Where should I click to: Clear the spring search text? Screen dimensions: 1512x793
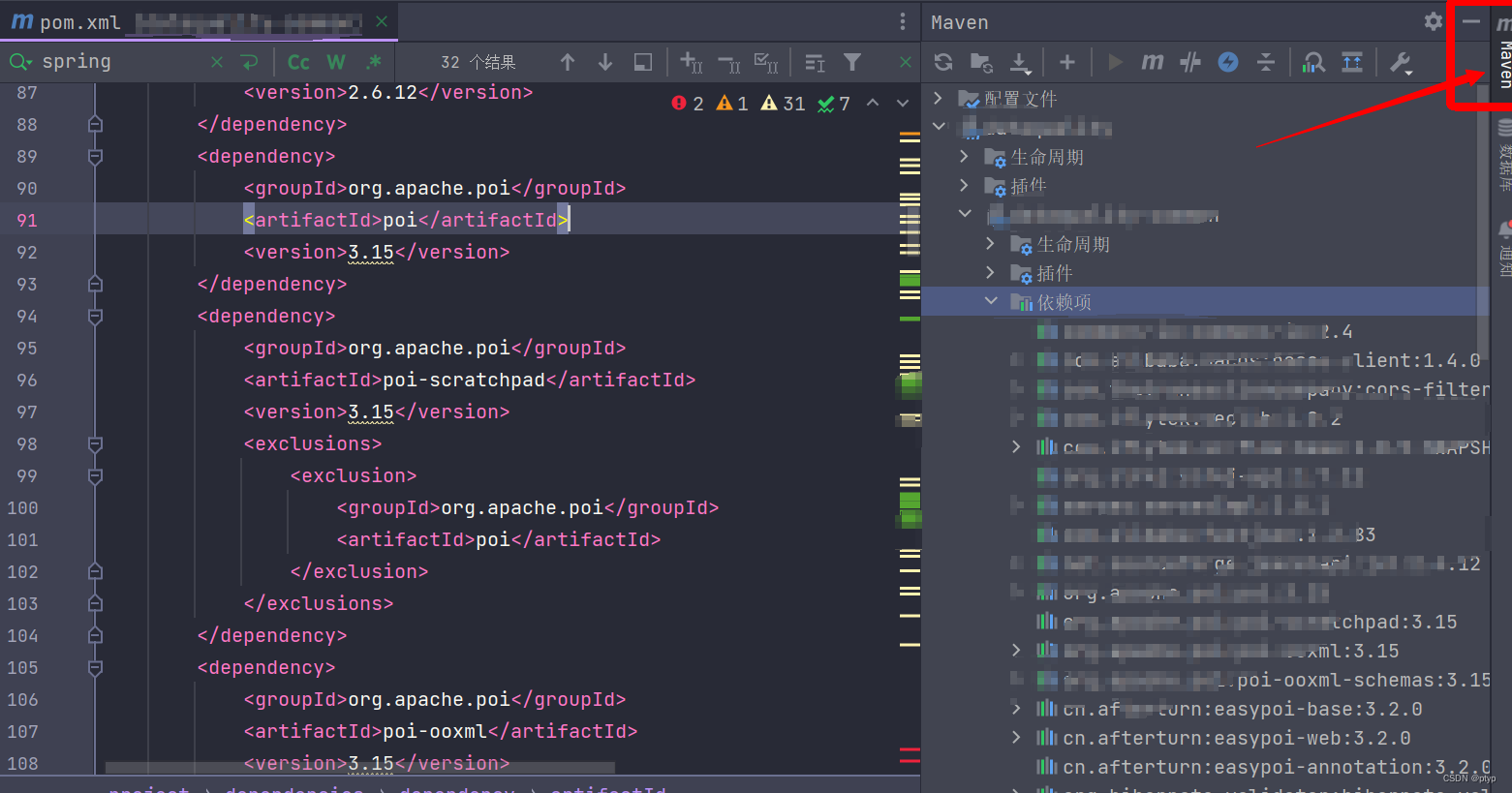pyautogui.click(x=217, y=62)
